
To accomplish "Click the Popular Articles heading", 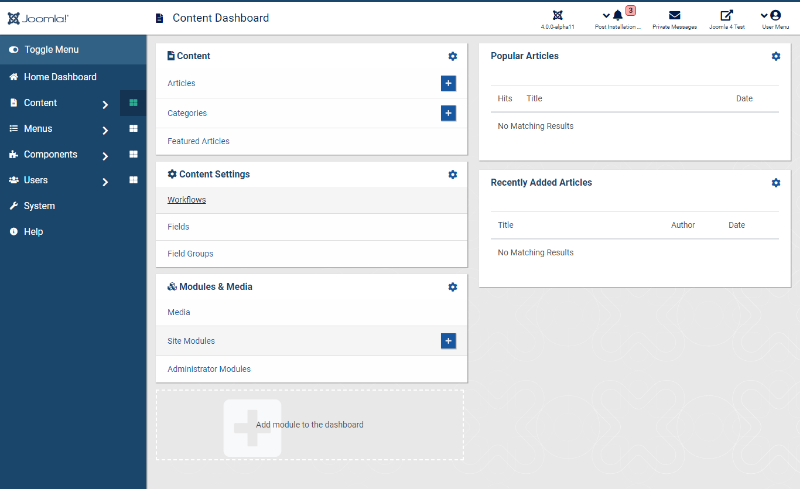I will [x=524, y=56].
